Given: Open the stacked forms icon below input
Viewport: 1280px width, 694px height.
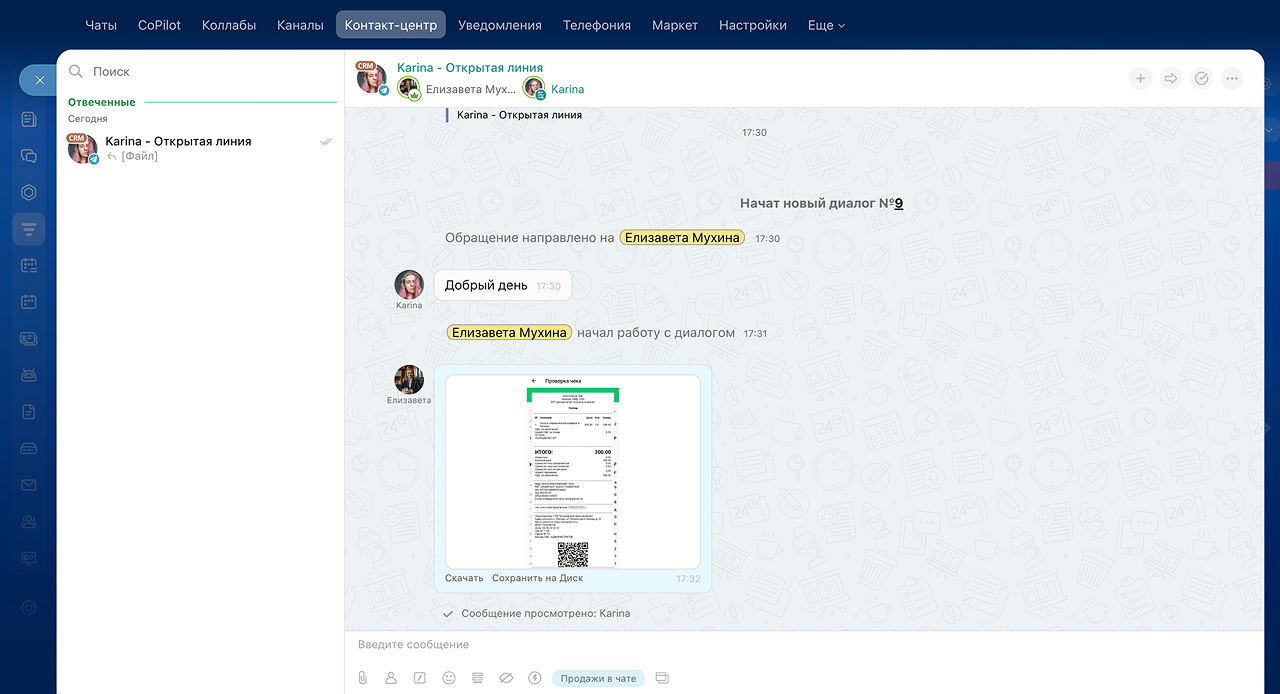Looking at the screenshot, I should click(x=477, y=678).
